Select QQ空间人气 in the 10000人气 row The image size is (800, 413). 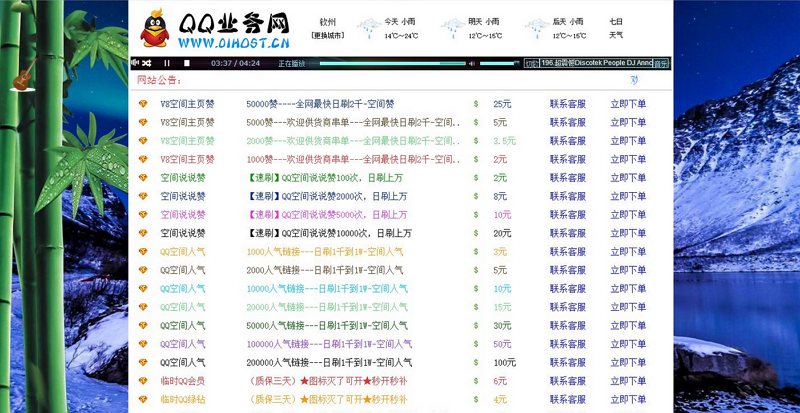click(183, 288)
